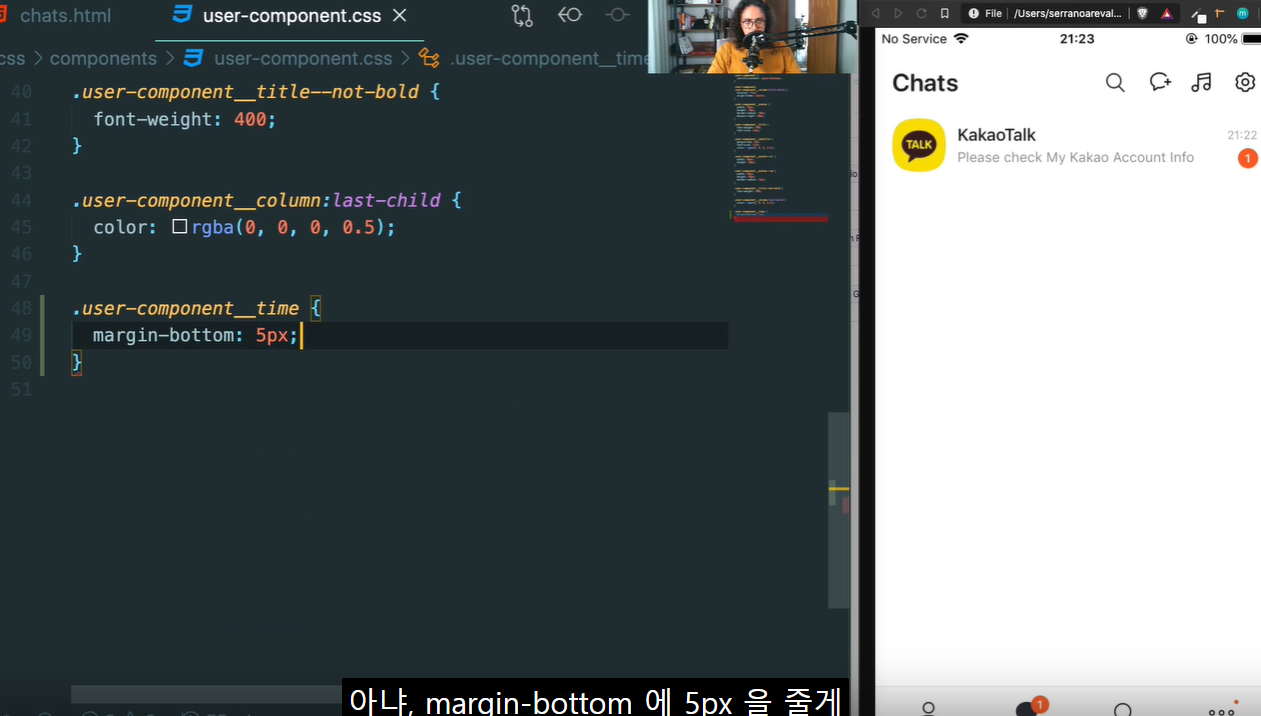Open the music note icon in Chats header
Viewport: 1261px width, 716px height.
(x=1202, y=83)
